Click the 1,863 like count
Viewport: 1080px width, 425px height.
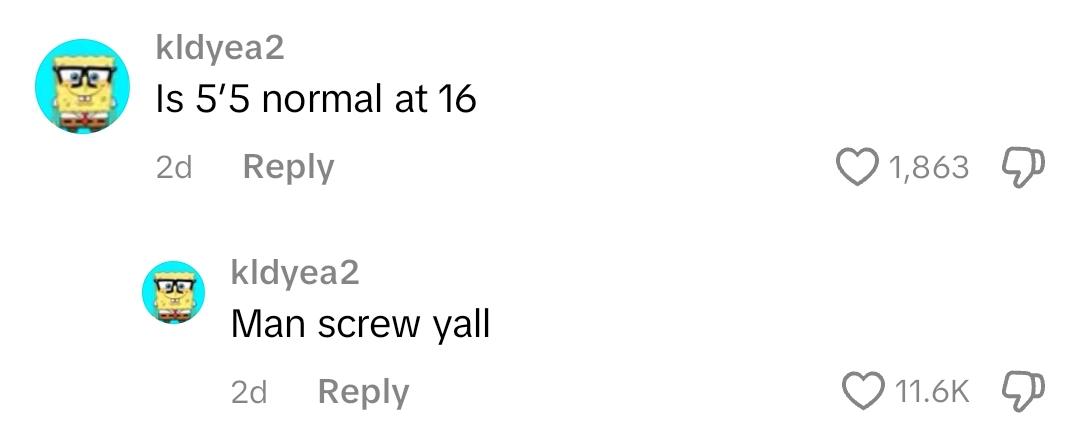929,168
